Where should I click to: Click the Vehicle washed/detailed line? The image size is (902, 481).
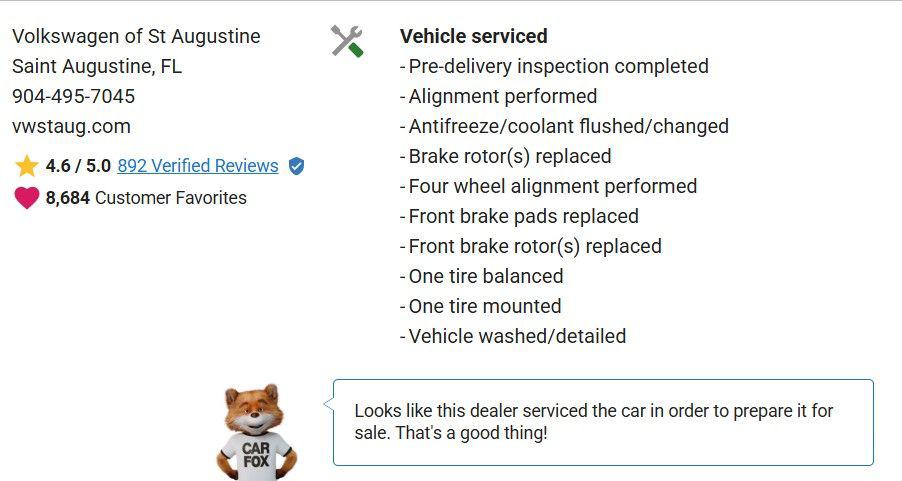pyautogui.click(x=517, y=336)
